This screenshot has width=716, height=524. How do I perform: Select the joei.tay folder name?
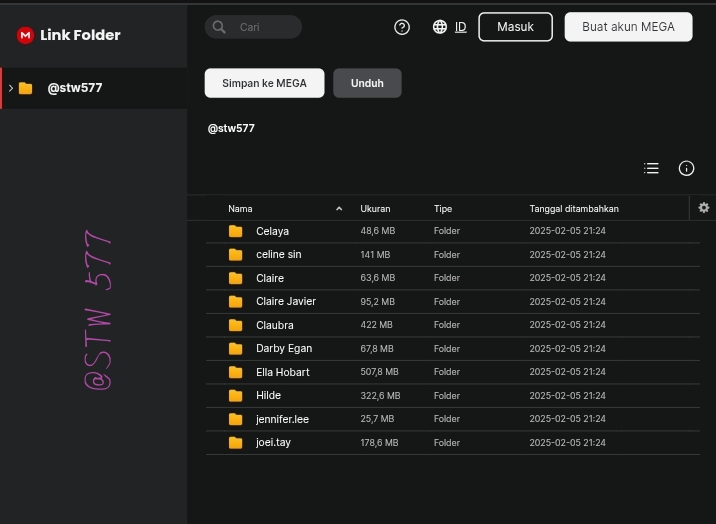tap(274, 443)
